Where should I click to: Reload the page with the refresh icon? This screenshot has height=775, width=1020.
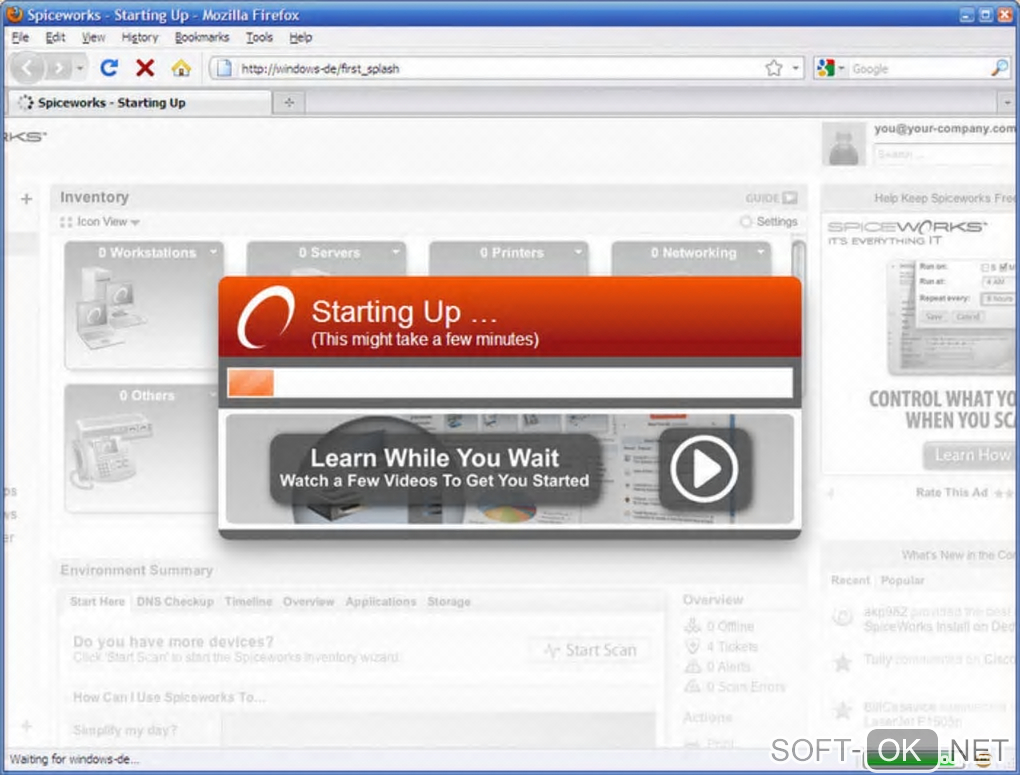point(109,68)
